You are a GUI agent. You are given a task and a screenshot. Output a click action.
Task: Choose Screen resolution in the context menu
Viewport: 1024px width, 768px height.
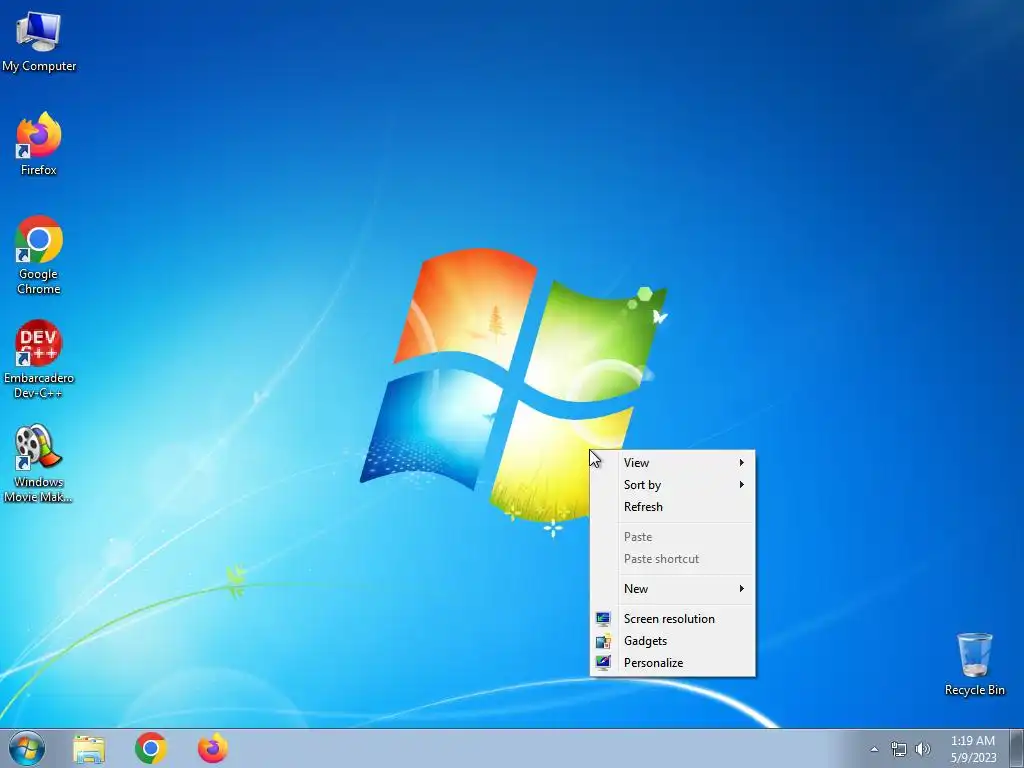672,618
